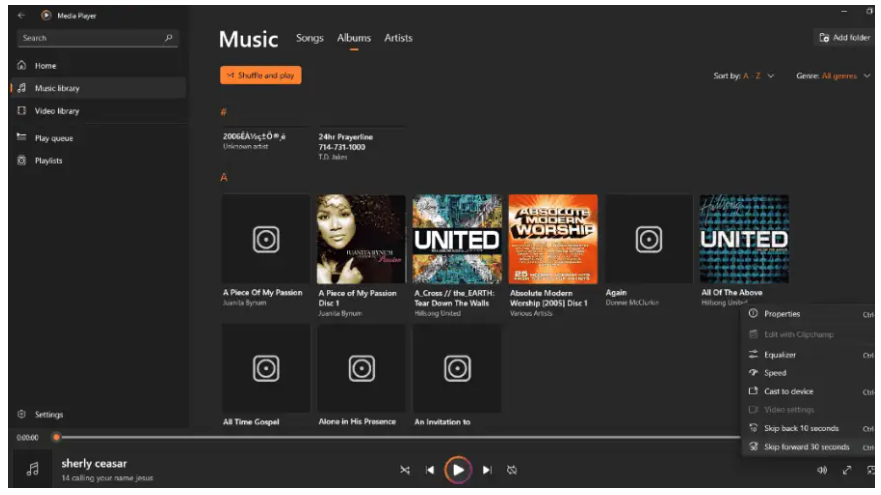Click the 'Donnie McClurkin' artist name
The width and height of the screenshot is (881, 495).
tap(632, 303)
